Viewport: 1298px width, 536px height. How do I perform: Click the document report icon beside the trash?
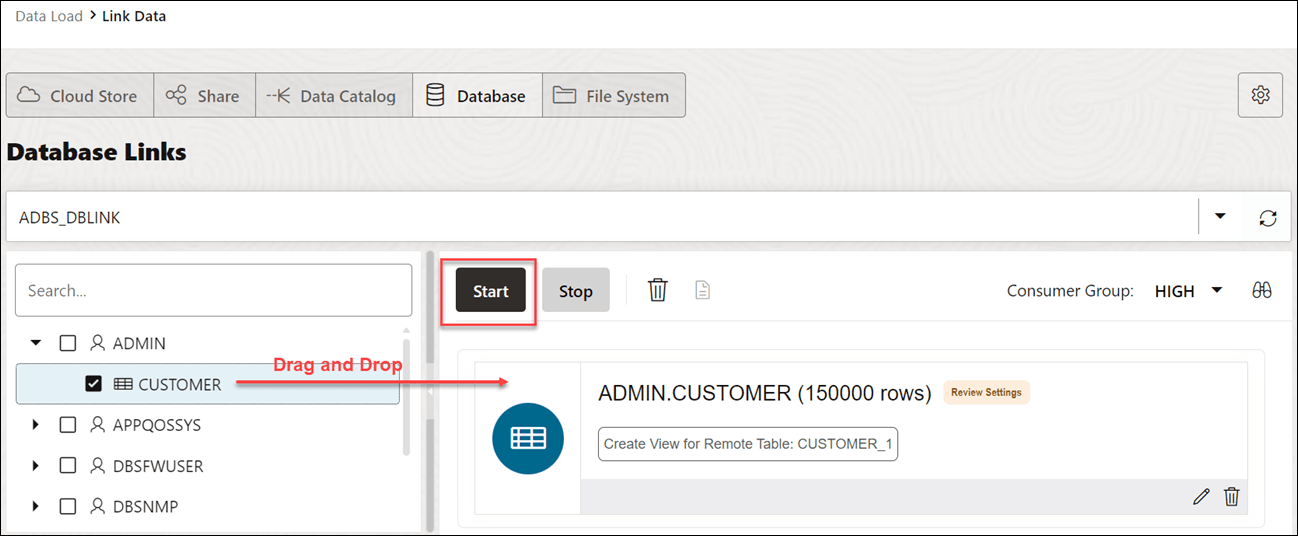pyautogui.click(x=703, y=291)
